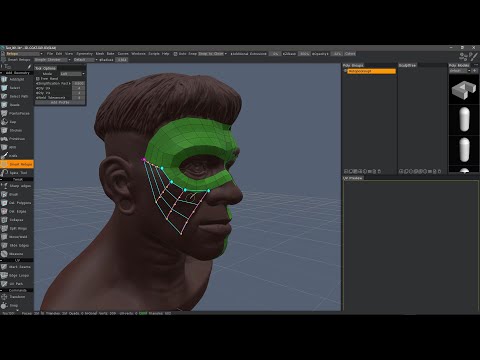The height and width of the screenshot is (360, 480).
Task: Click the minus button in Poly Models
Action: click(x=476, y=65)
